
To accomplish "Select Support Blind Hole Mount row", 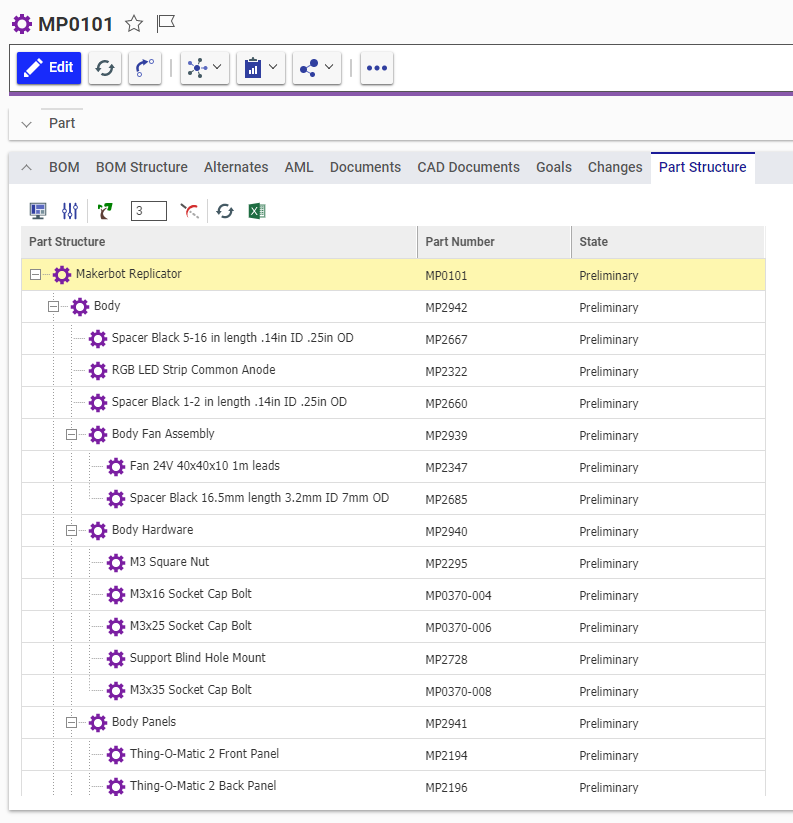I will pyautogui.click(x=393, y=659).
